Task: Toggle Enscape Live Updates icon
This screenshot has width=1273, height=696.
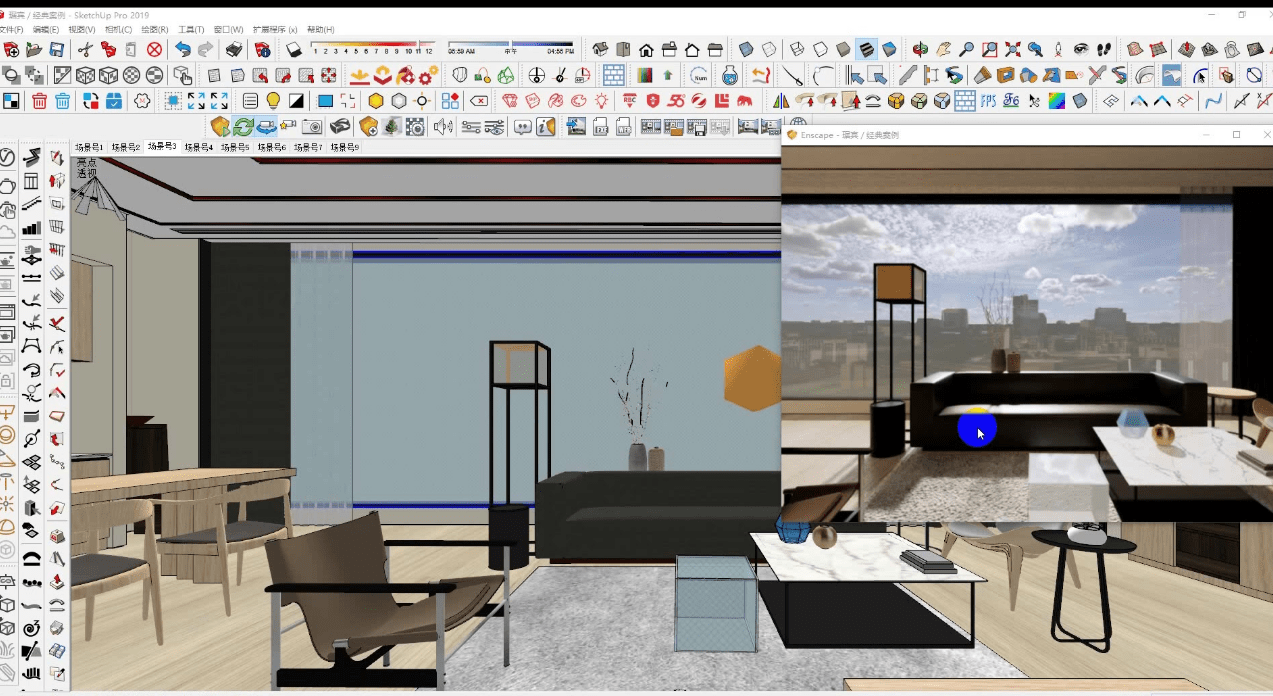Action: pos(243,126)
